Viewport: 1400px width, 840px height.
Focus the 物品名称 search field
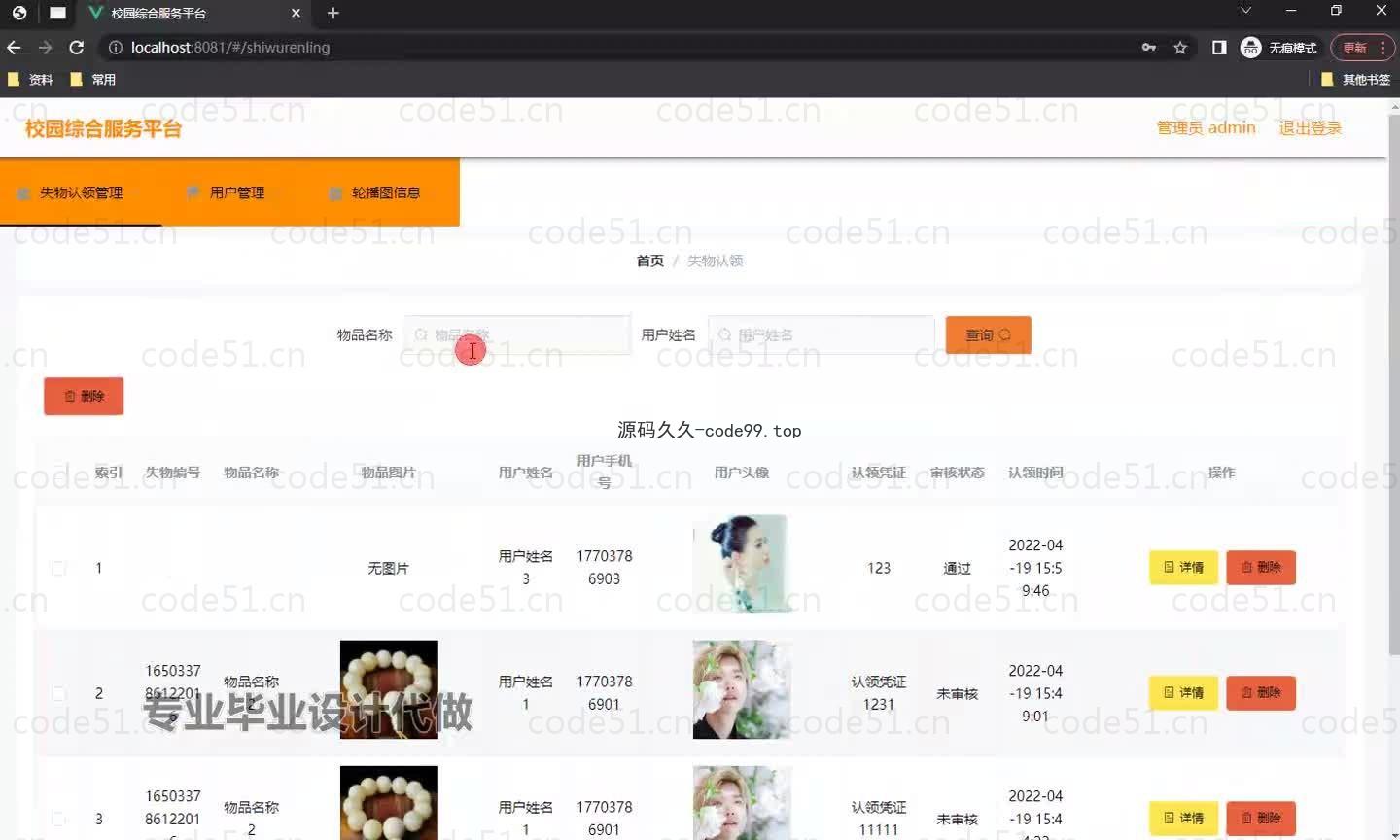click(517, 334)
